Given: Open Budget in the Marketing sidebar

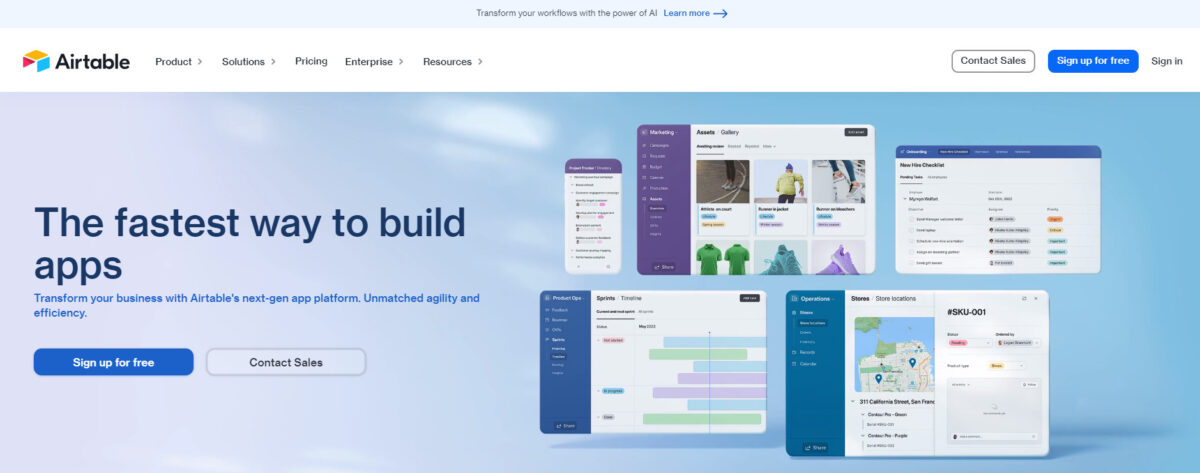Looking at the screenshot, I should (x=657, y=167).
